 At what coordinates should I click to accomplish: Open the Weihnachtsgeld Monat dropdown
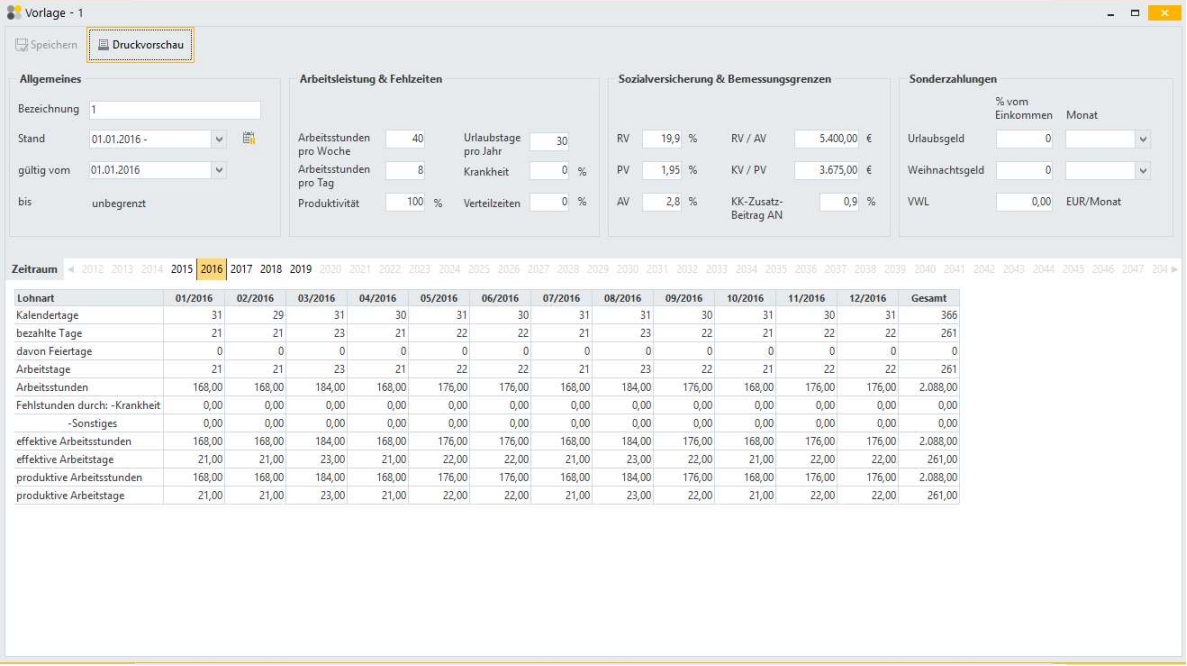tap(1143, 171)
